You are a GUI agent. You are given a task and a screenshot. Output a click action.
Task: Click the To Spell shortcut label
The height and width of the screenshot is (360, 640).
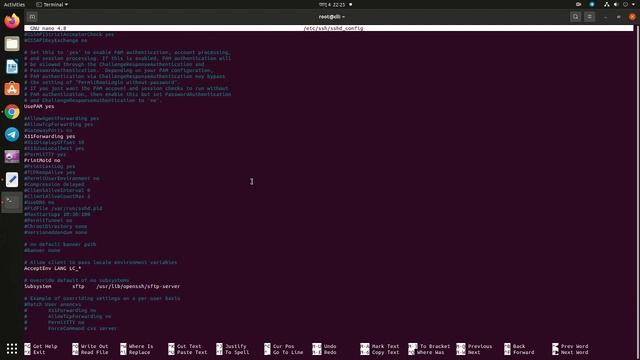point(237,352)
